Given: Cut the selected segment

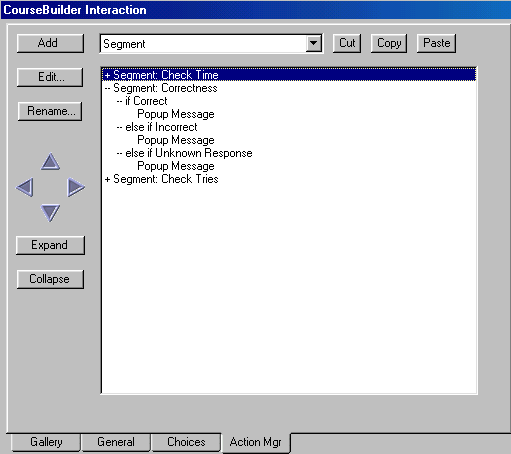Looking at the screenshot, I should (347, 43).
